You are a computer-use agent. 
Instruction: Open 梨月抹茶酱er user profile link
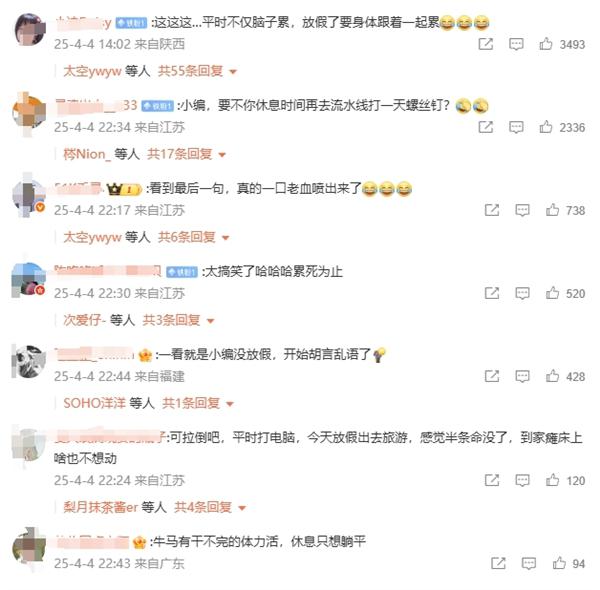point(100,507)
